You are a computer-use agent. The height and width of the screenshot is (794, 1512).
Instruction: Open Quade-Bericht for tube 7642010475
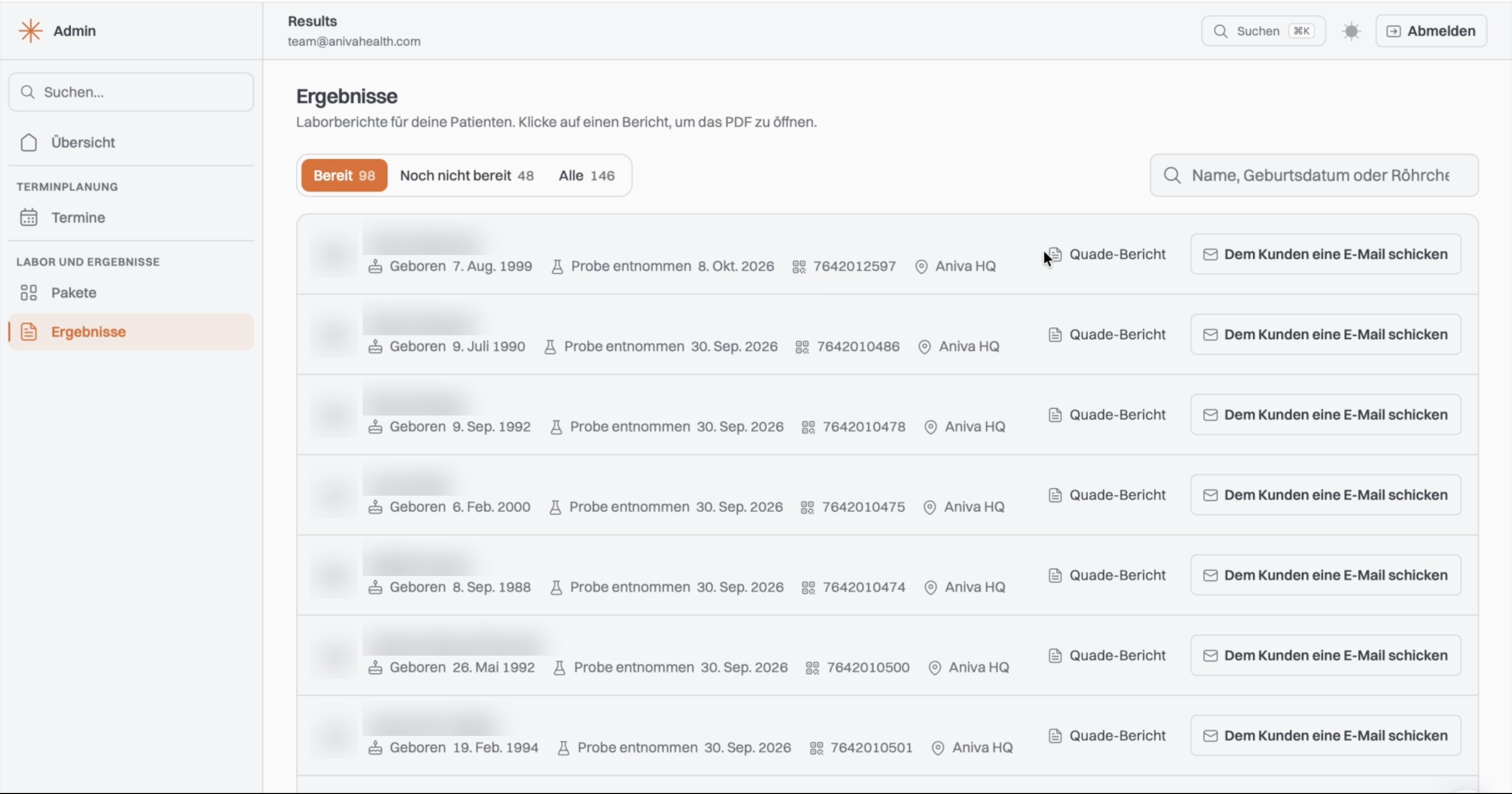point(1107,495)
